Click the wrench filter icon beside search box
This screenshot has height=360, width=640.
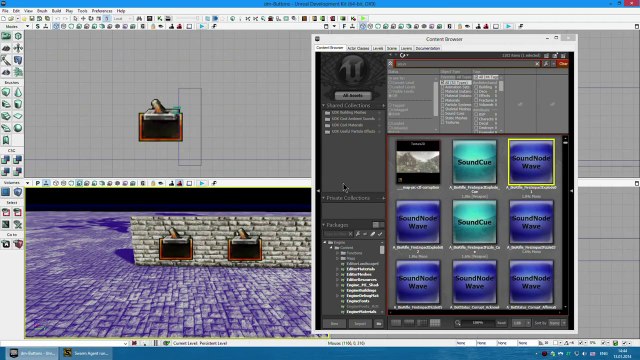(546, 64)
